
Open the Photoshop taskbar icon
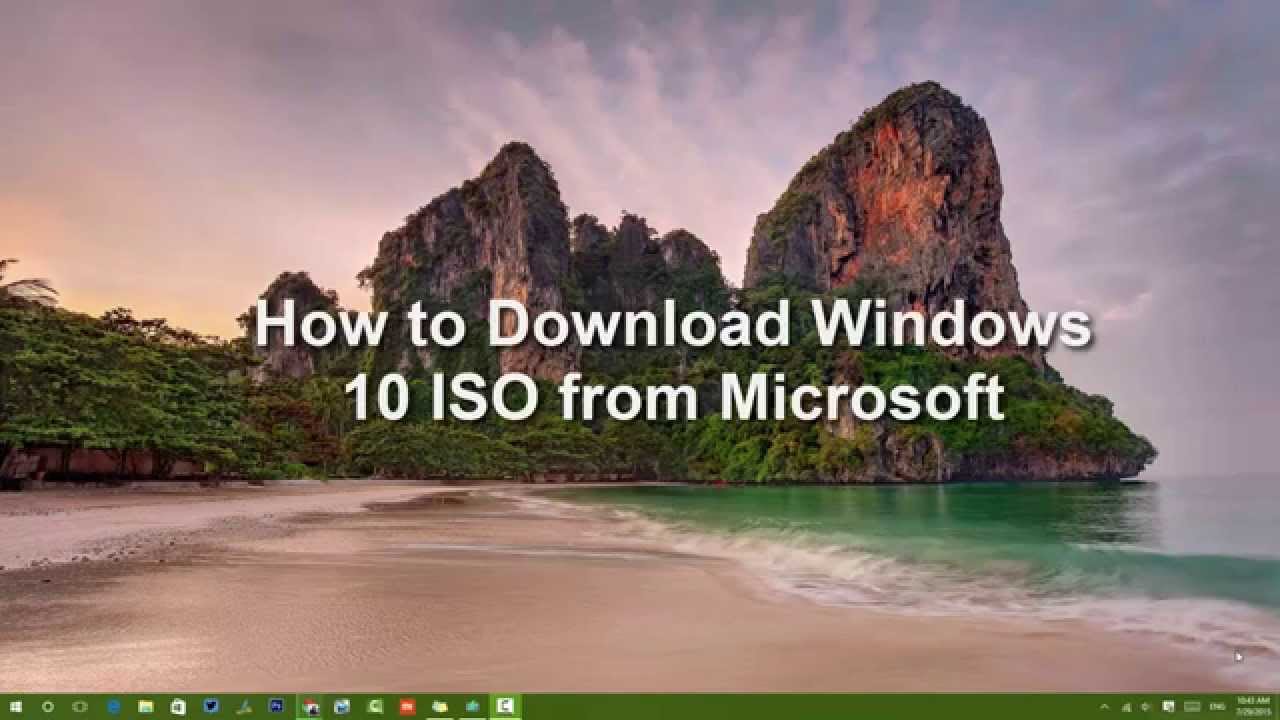pyautogui.click(x=276, y=706)
